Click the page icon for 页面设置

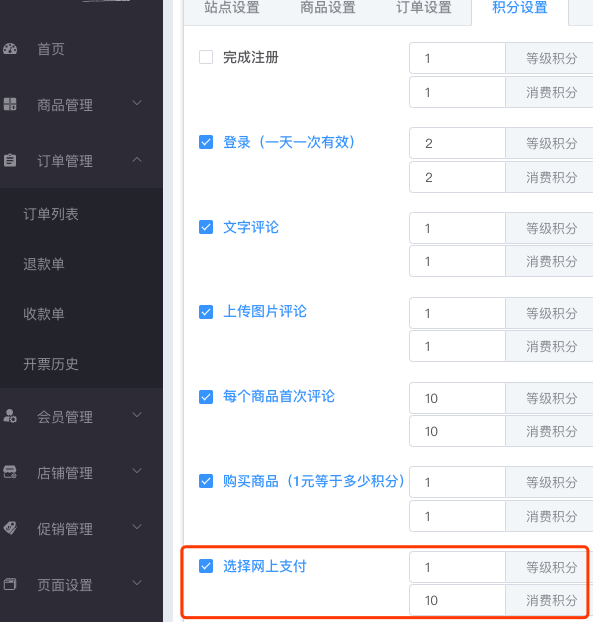tap(10, 584)
